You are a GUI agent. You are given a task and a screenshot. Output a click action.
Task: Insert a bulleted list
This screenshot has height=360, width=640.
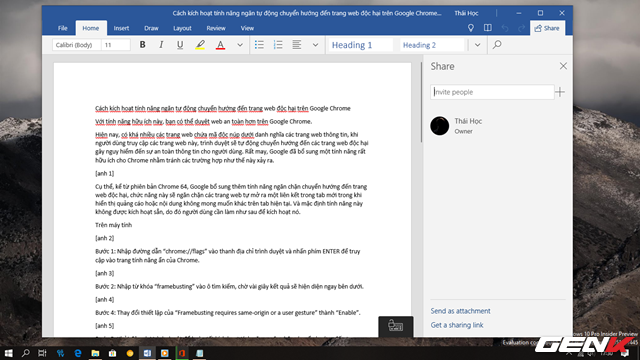pos(259,45)
